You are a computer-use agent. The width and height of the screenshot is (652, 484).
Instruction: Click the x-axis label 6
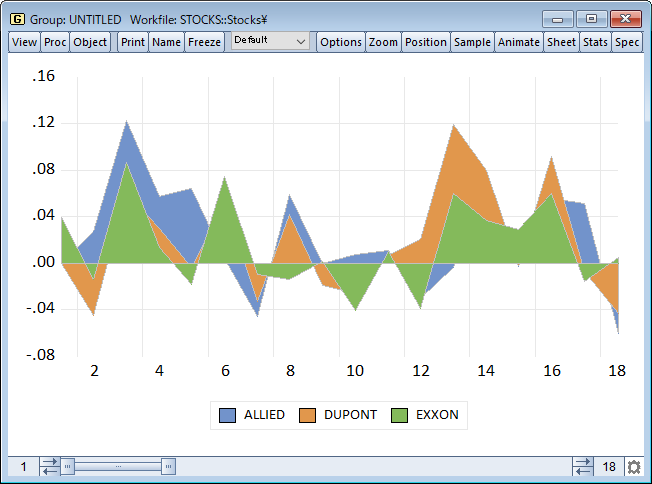(225, 370)
